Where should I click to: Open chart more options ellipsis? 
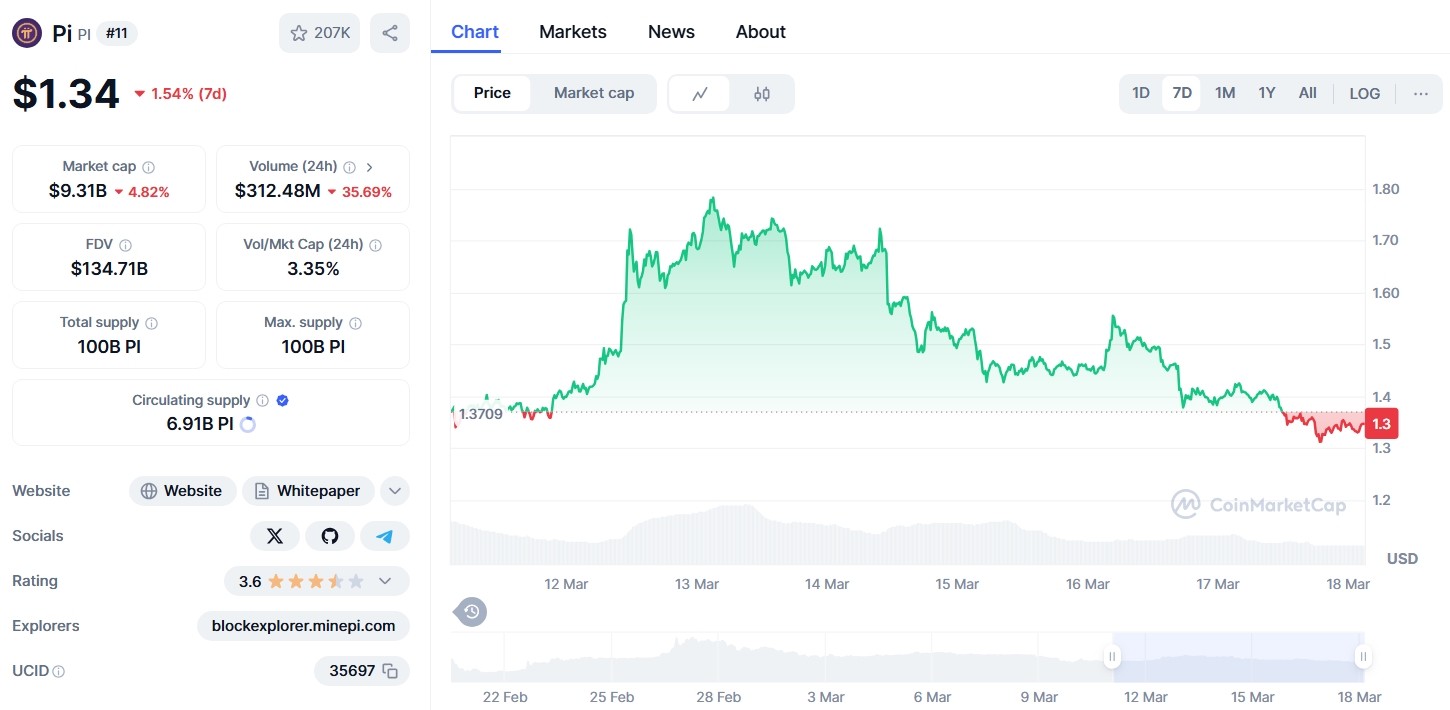[x=1421, y=94]
